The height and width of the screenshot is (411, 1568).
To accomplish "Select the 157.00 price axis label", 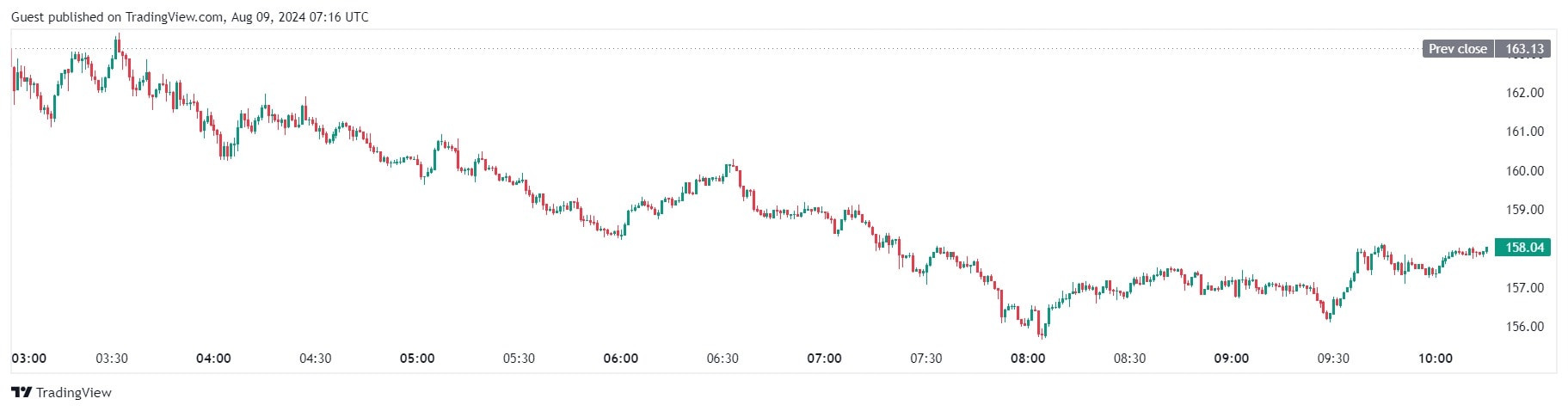I will [1524, 288].
